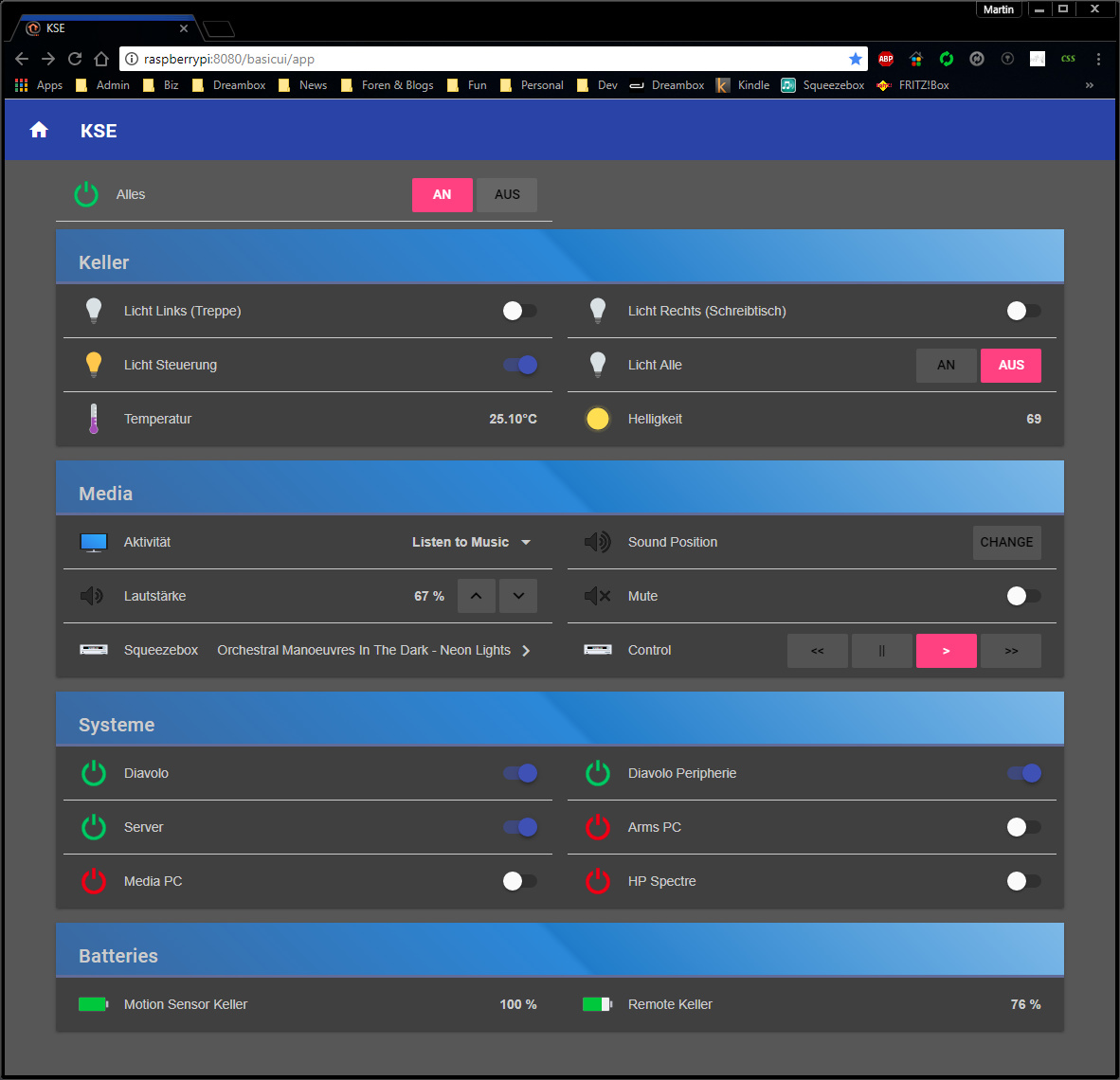
Task: Click the thermometer icon next to Temperatur
Action: [94, 419]
